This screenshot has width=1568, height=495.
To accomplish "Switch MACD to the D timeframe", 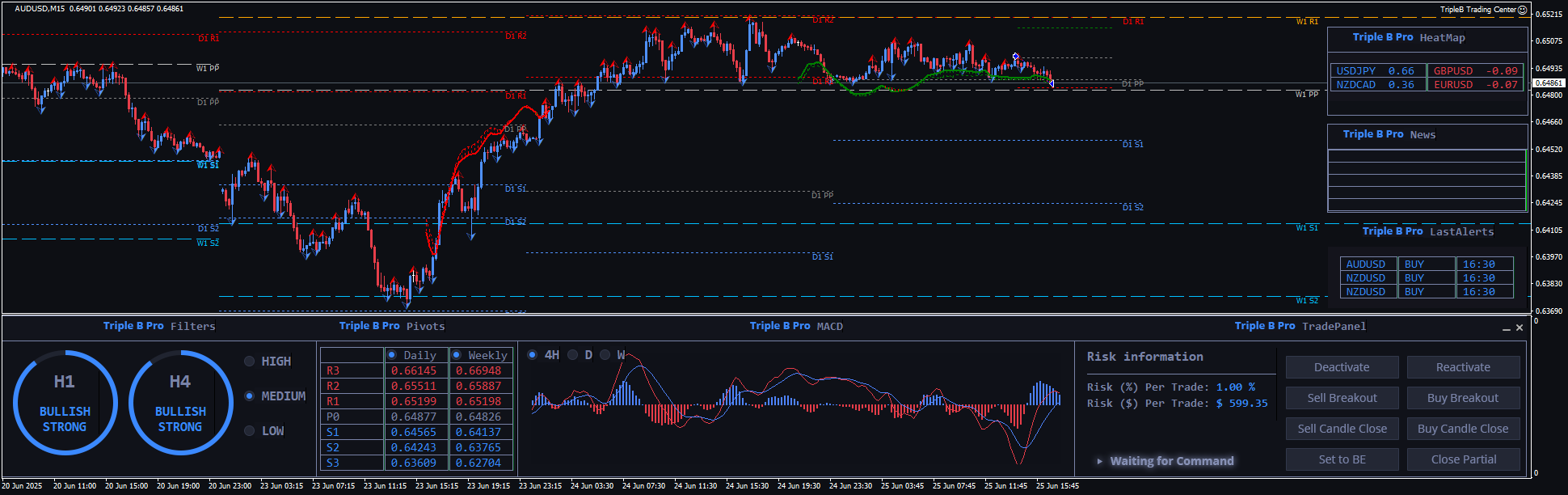I will [572, 355].
